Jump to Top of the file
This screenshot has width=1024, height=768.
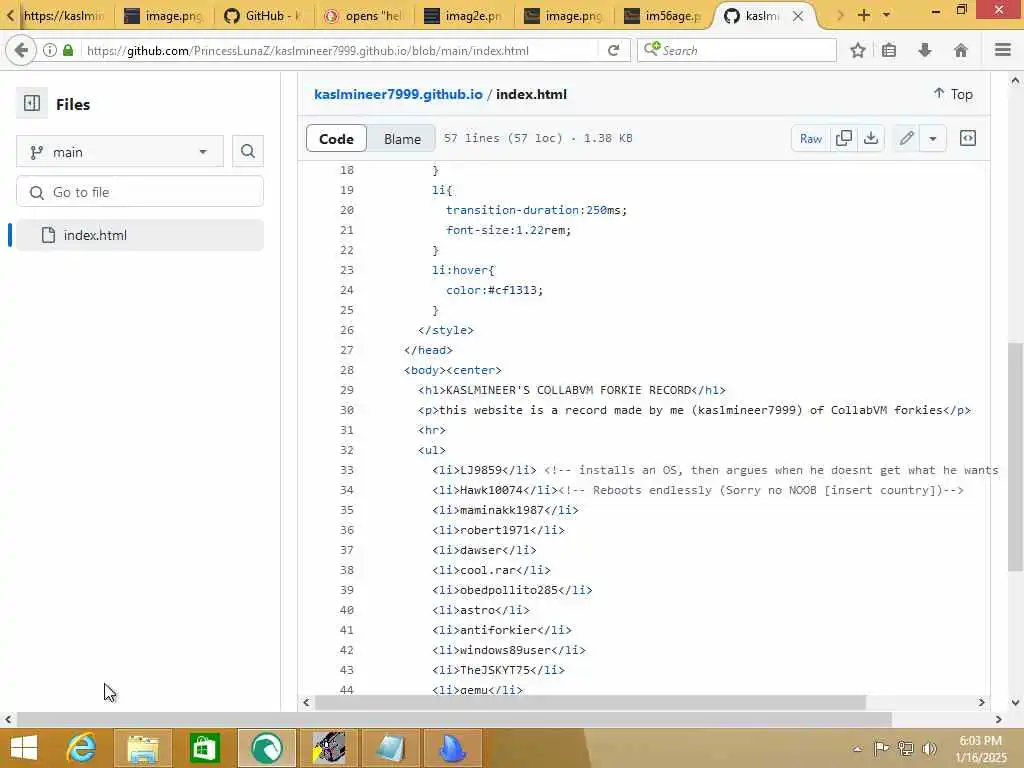tap(953, 94)
